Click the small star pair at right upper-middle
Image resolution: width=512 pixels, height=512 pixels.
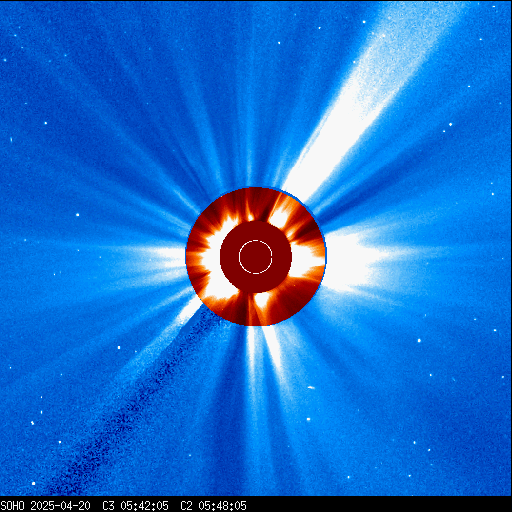447,128
